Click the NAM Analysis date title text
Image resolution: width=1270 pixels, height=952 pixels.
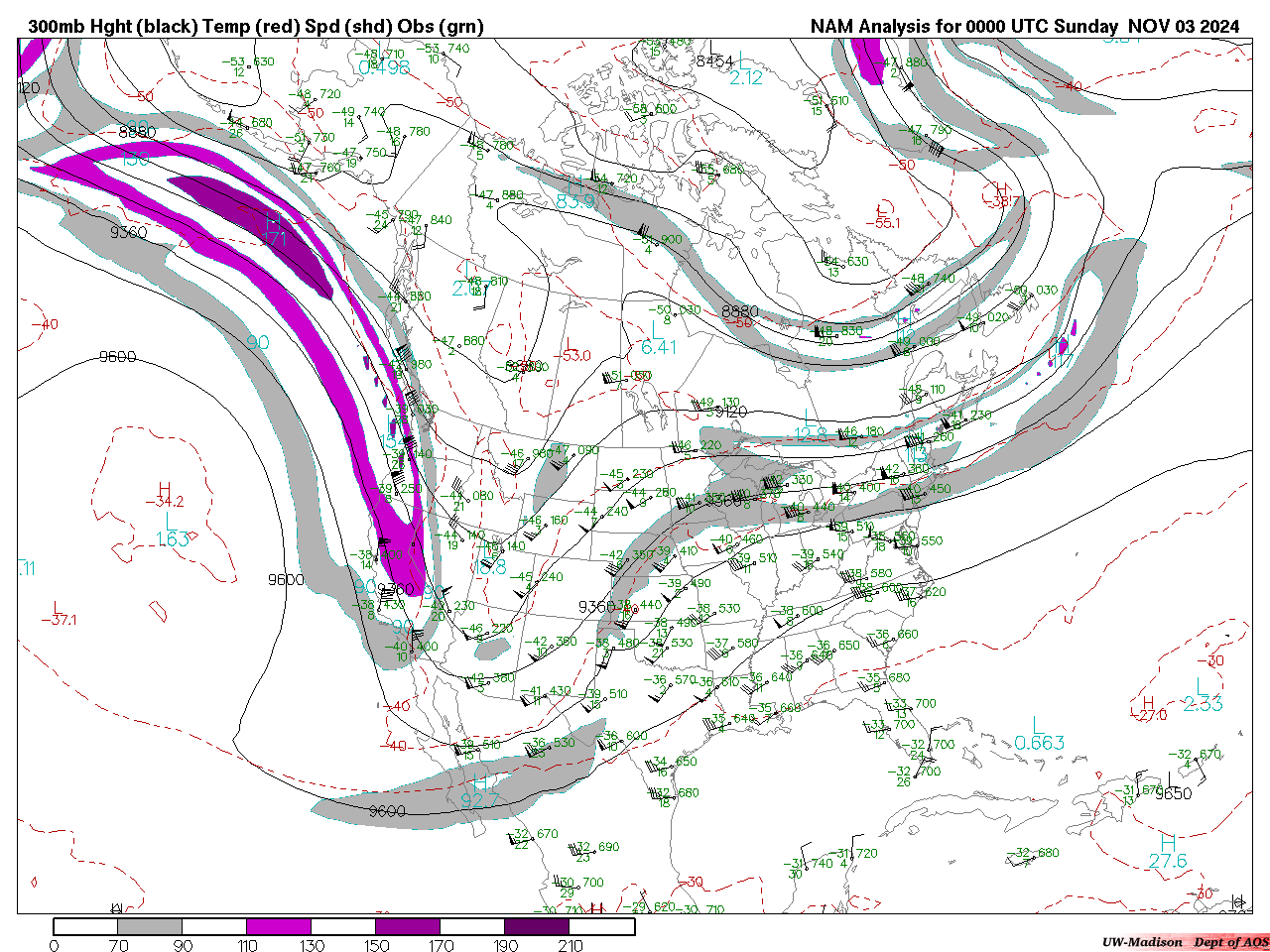point(1024,26)
